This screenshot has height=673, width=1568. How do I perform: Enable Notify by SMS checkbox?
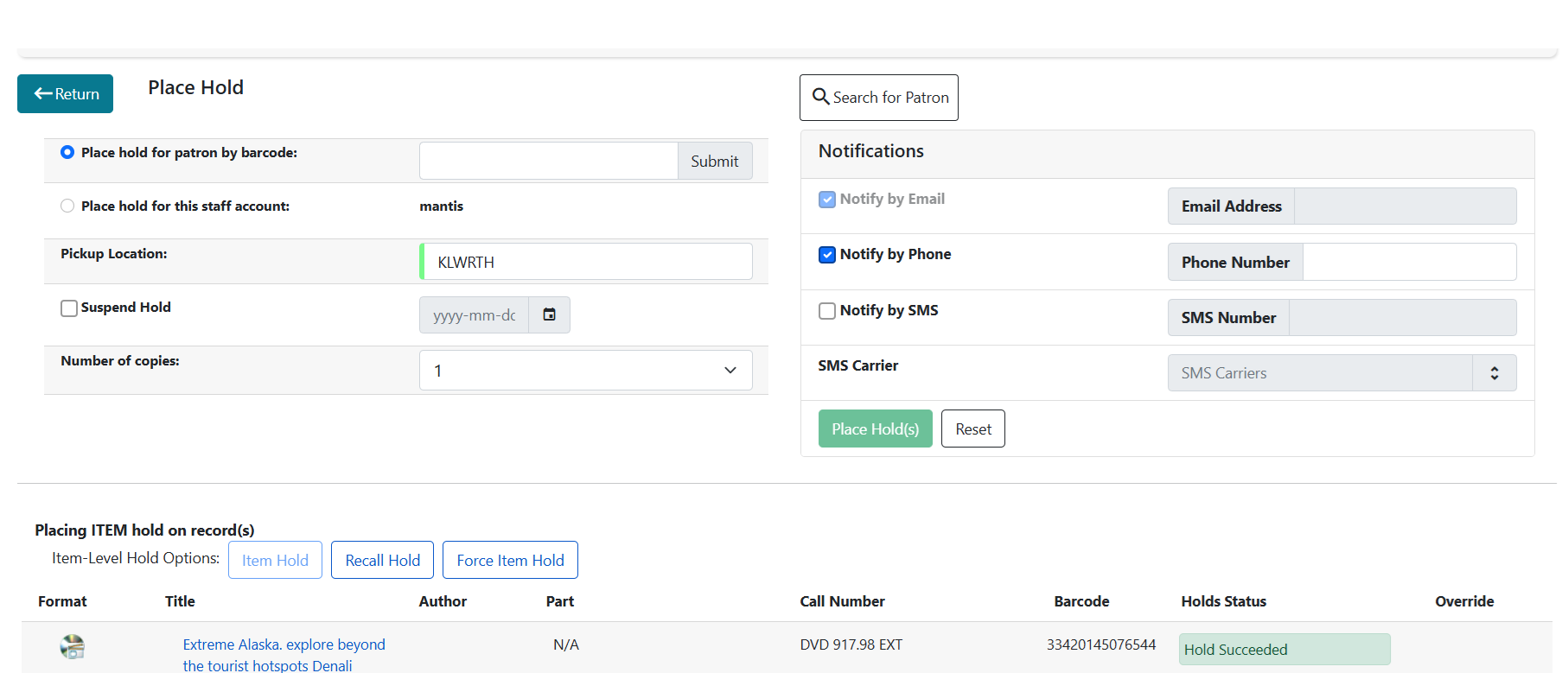pyautogui.click(x=827, y=311)
